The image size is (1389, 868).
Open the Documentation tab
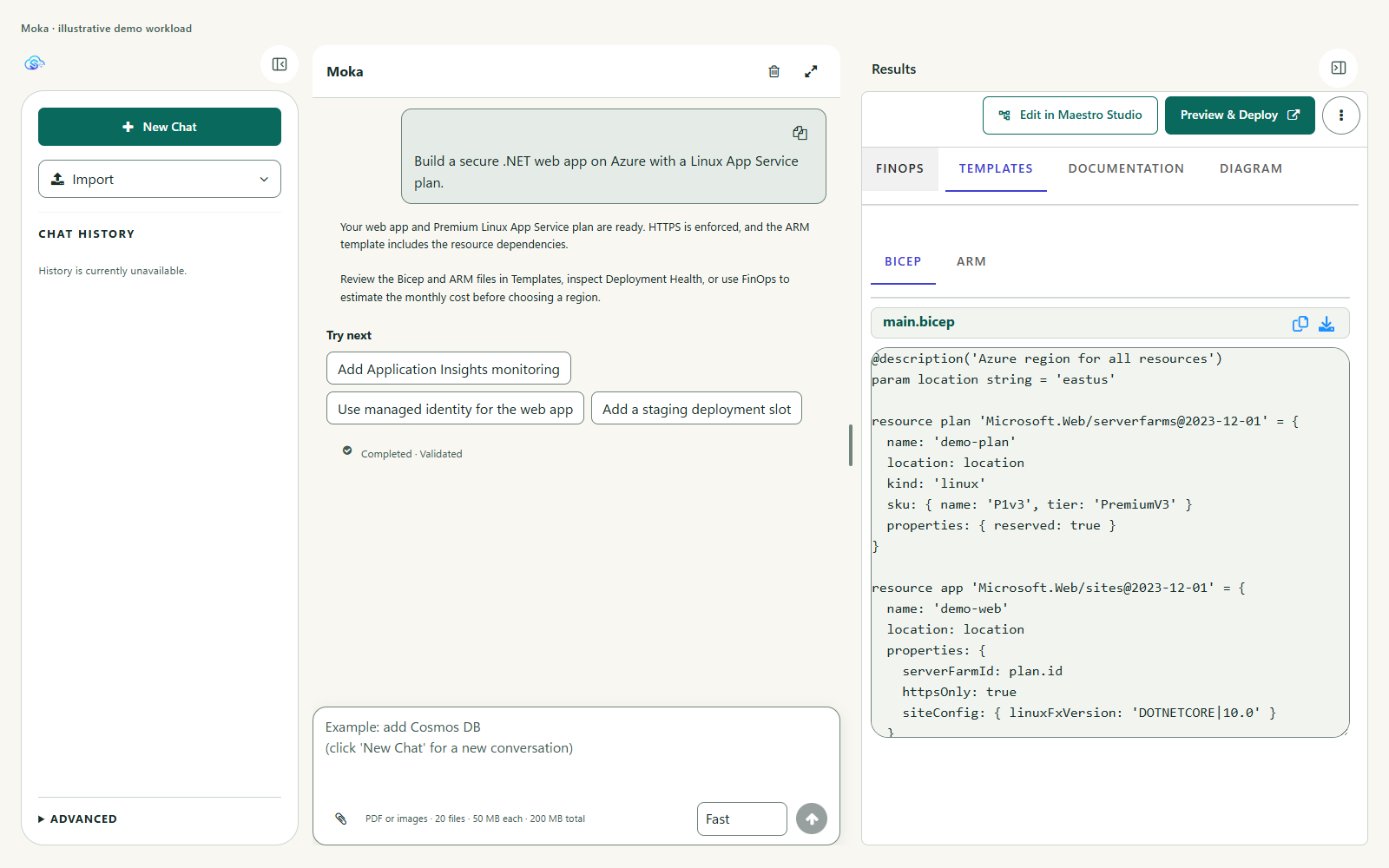pyautogui.click(x=1126, y=168)
